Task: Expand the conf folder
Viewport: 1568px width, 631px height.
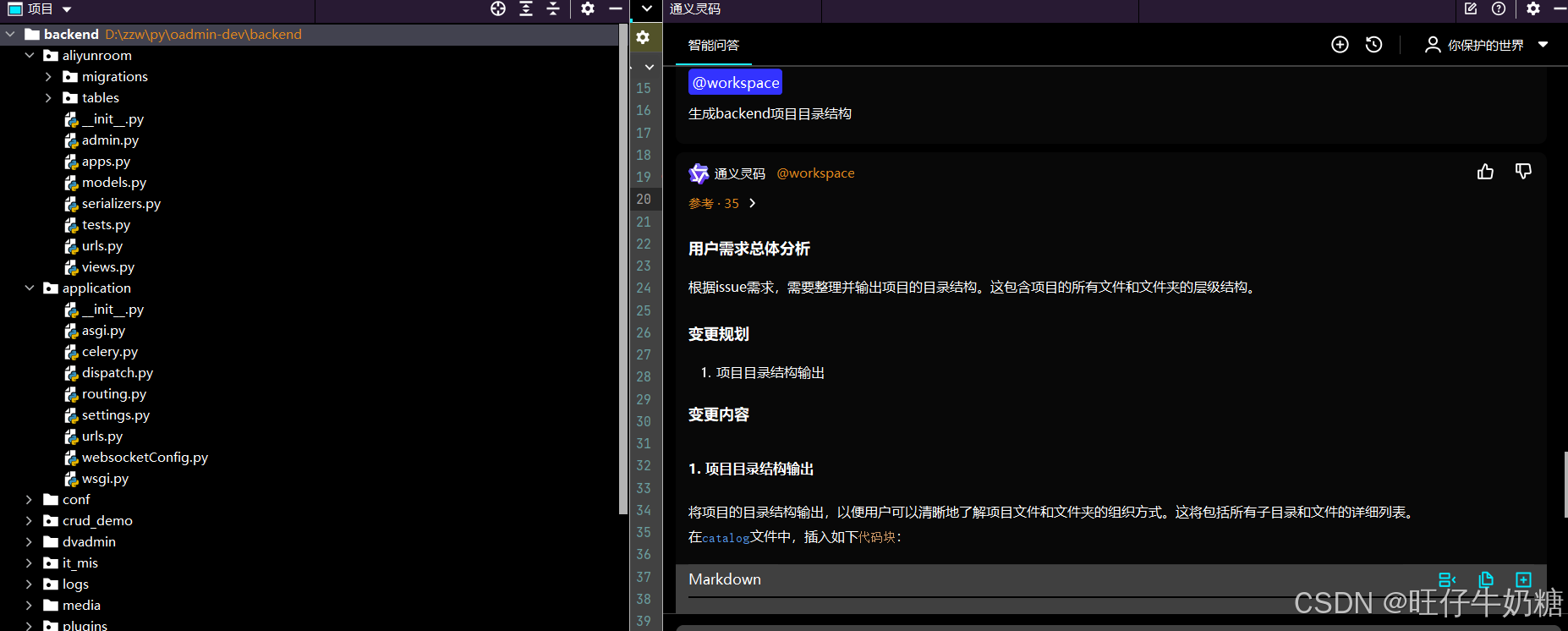Action: [x=30, y=499]
